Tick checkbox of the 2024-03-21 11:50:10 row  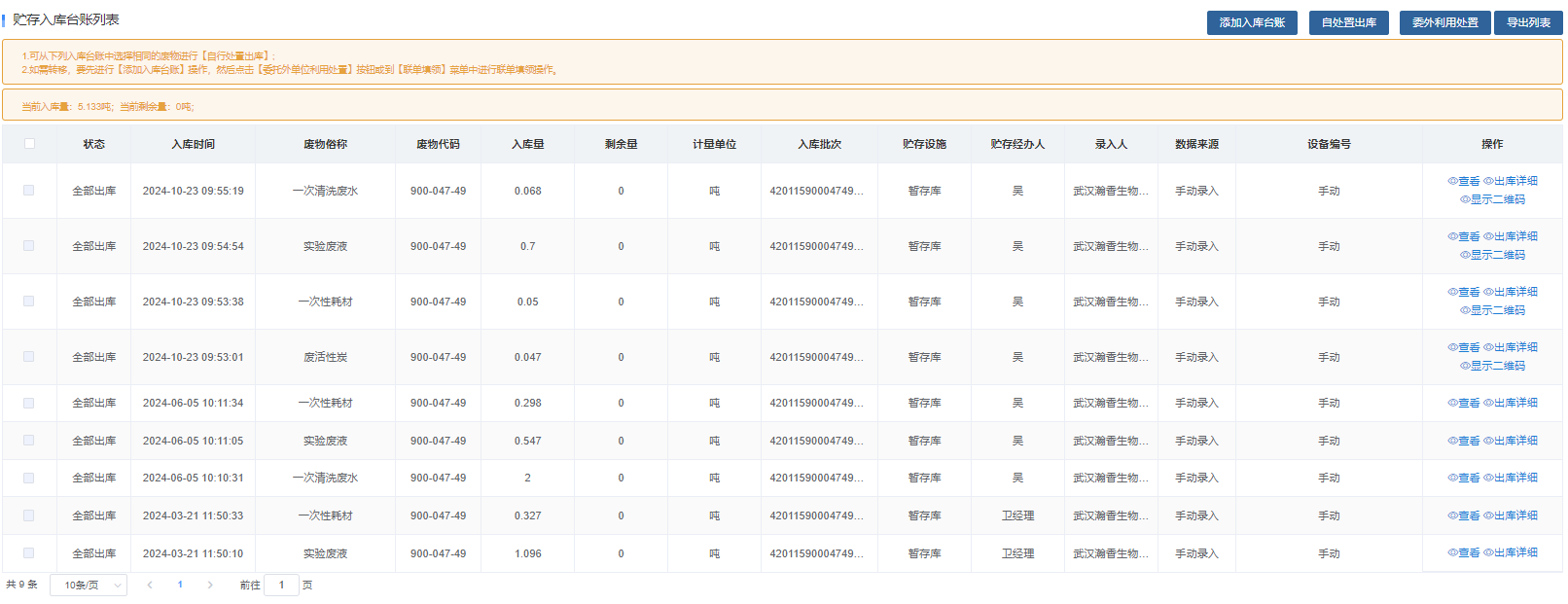click(29, 553)
